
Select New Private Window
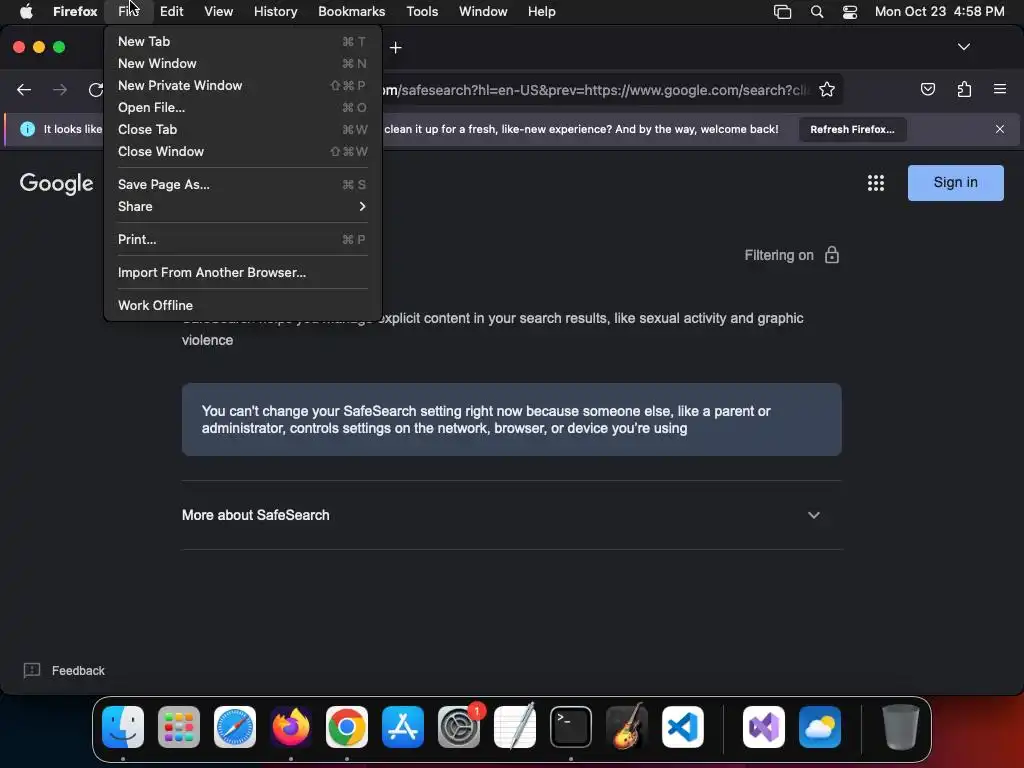click(x=242, y=86)
